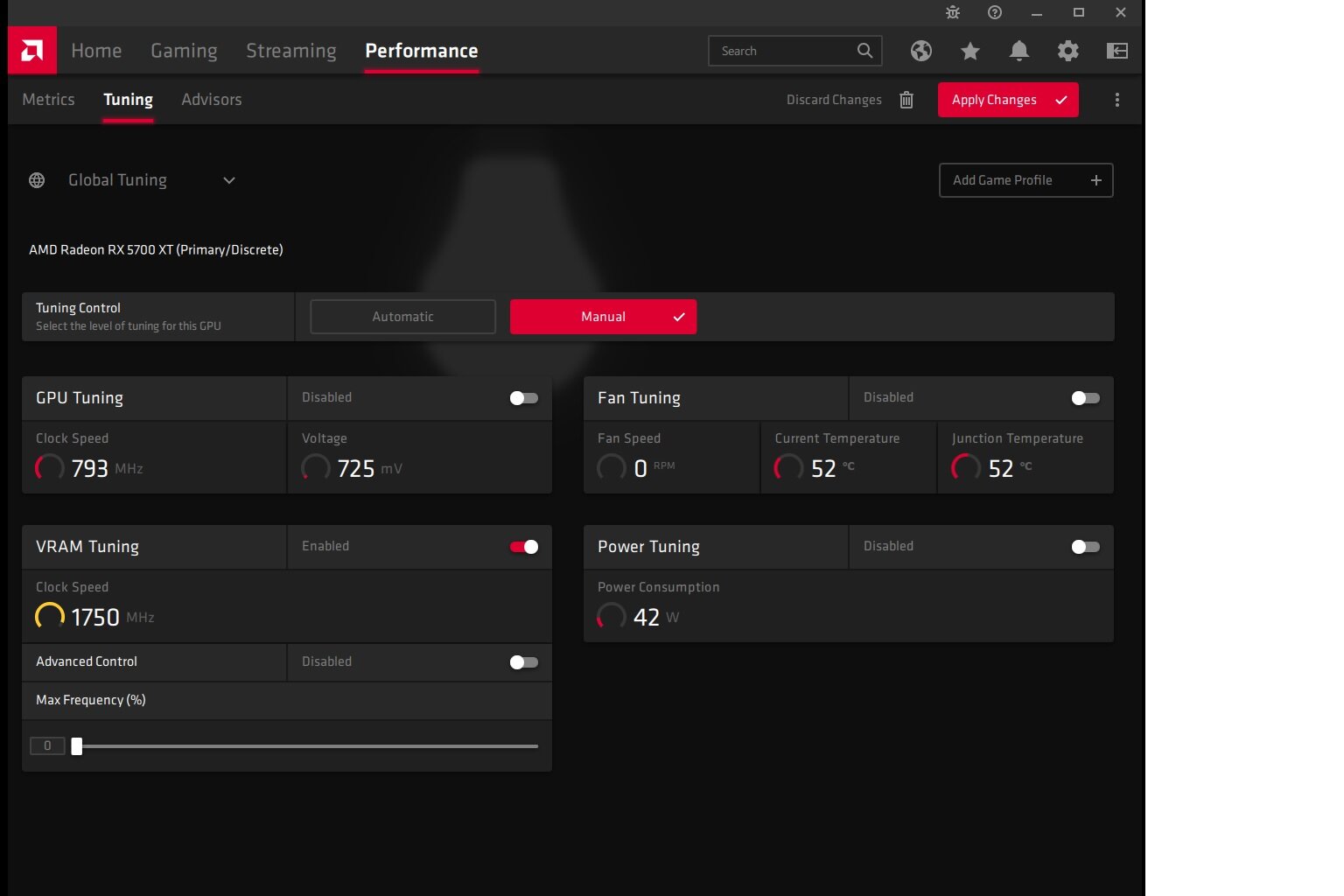Go to the Streaming tab
The image size is (1344, 896).
click(291, 51)
